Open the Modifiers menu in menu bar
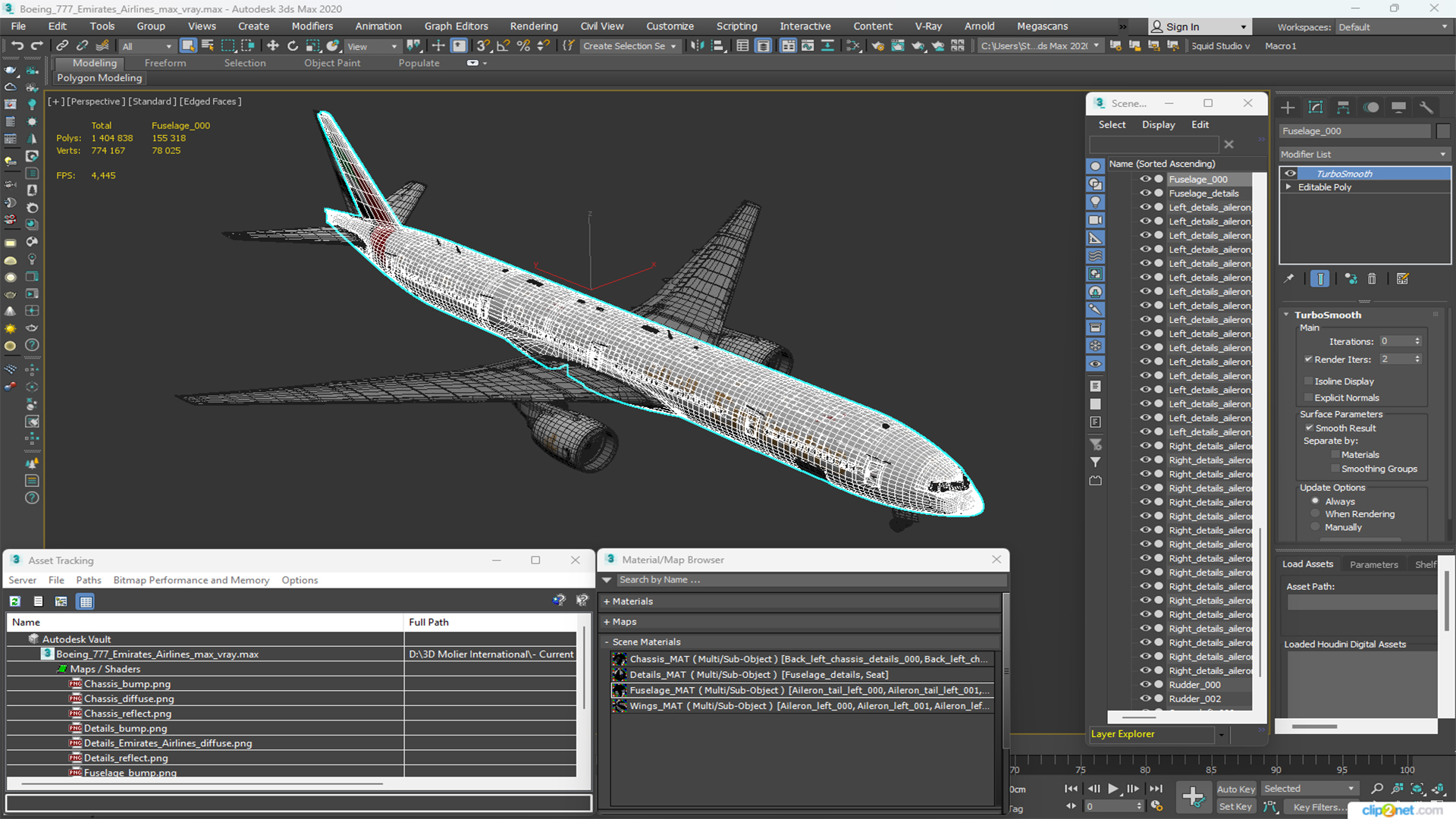 pyautogui.click(x=311, y=26)
